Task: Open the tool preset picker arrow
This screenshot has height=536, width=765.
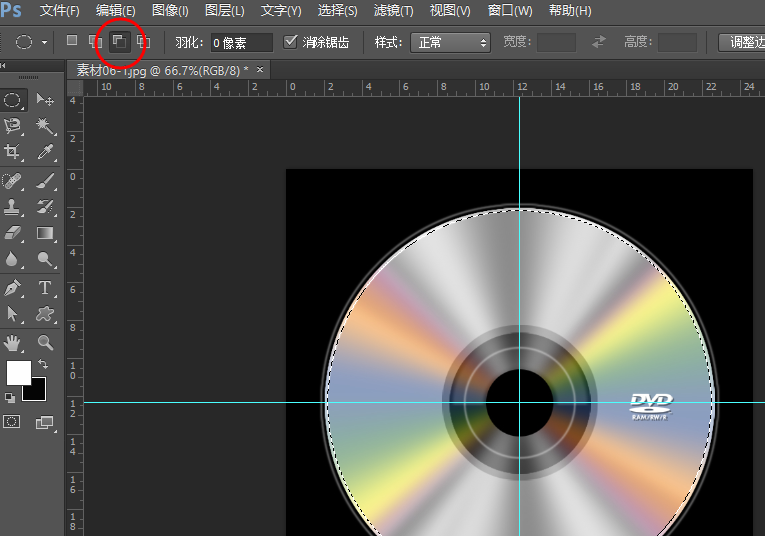Action: 44,42
